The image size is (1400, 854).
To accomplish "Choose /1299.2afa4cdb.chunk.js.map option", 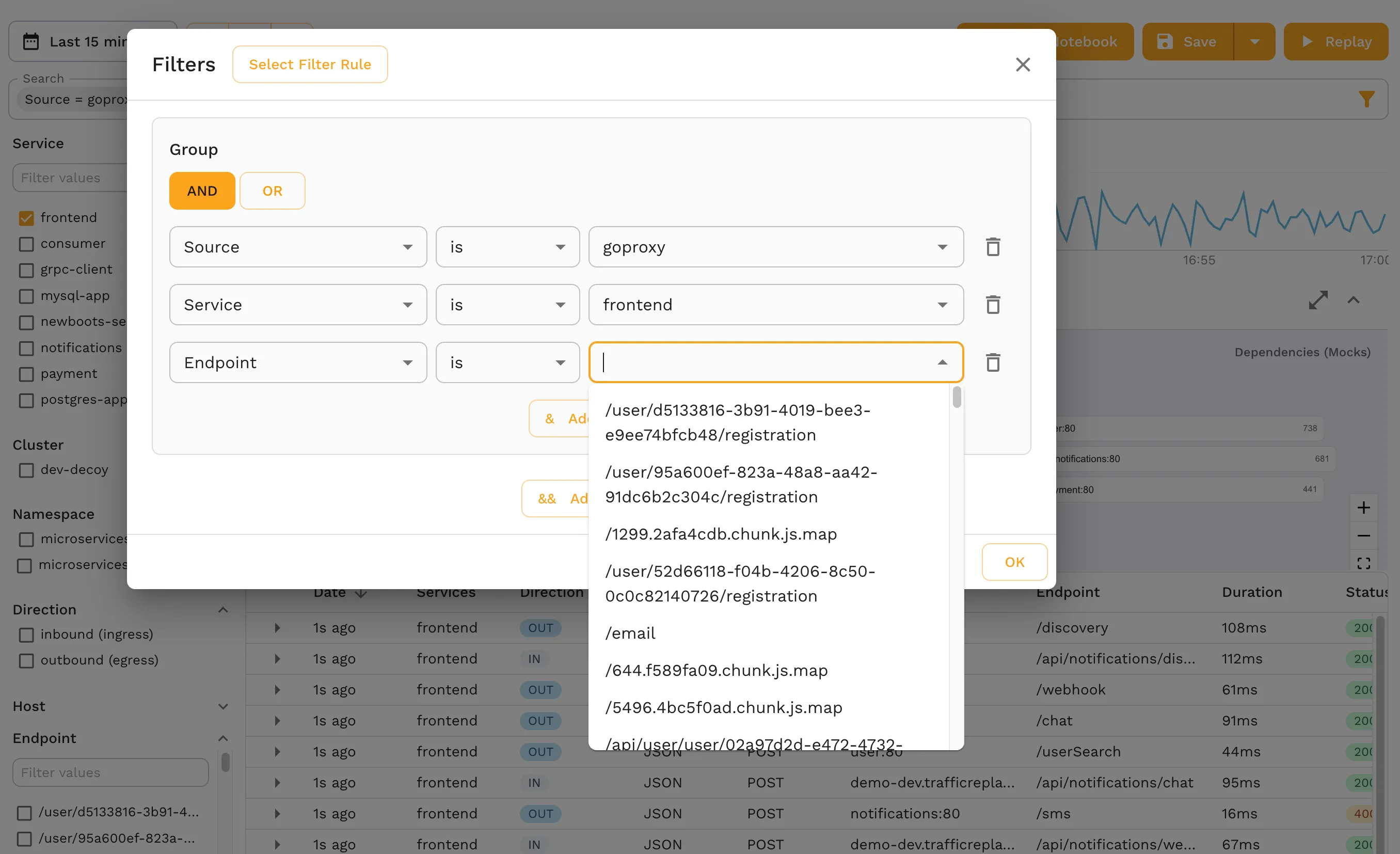I will [x=721, y=534].
